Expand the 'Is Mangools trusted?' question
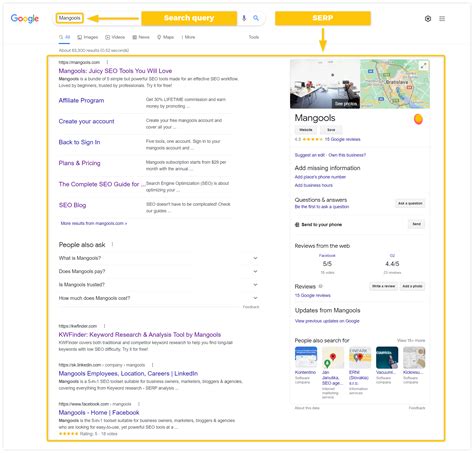The width and height of the screenshot is (474, 453). (158, 285)
